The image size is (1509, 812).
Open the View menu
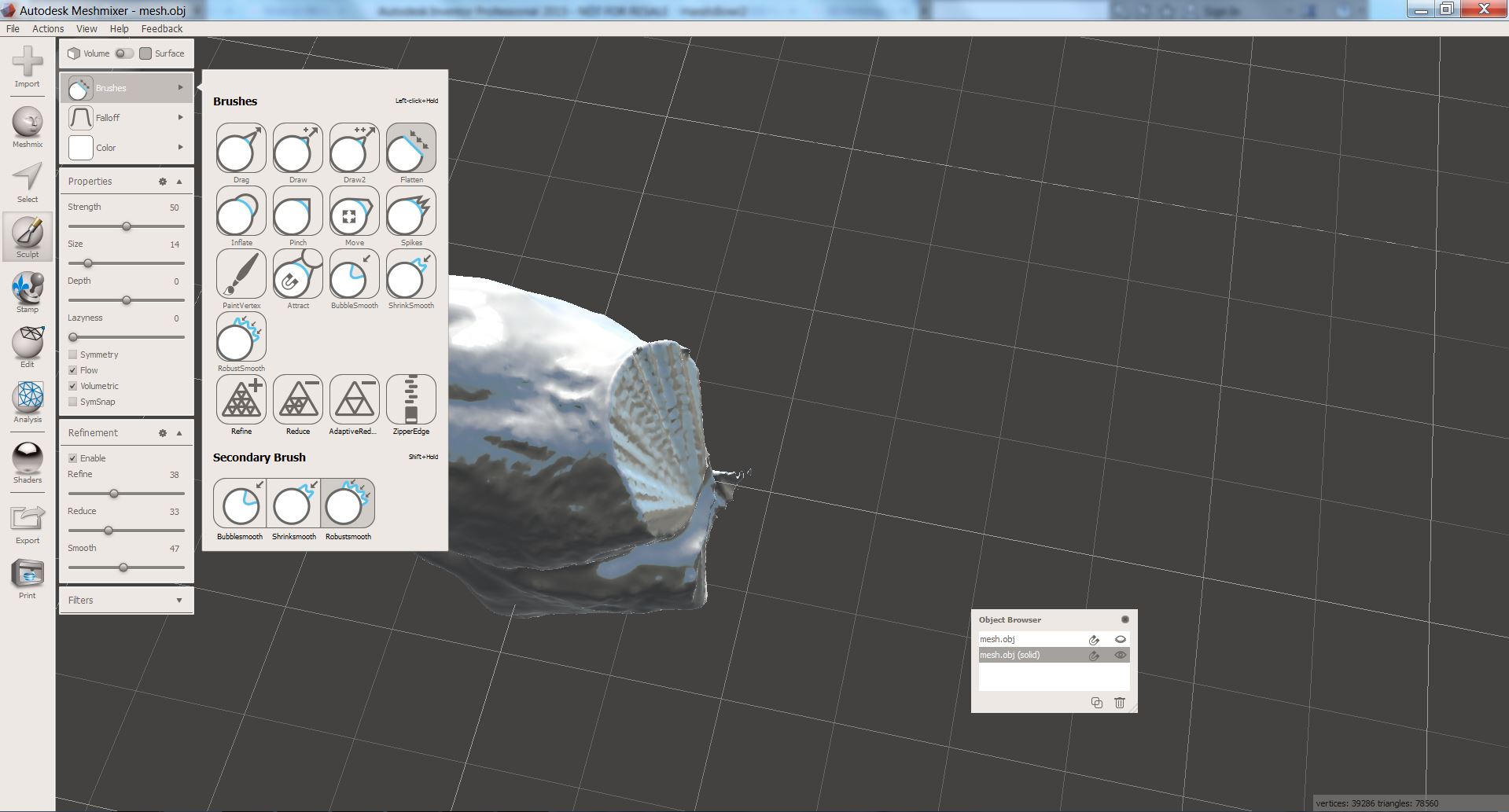86,28
